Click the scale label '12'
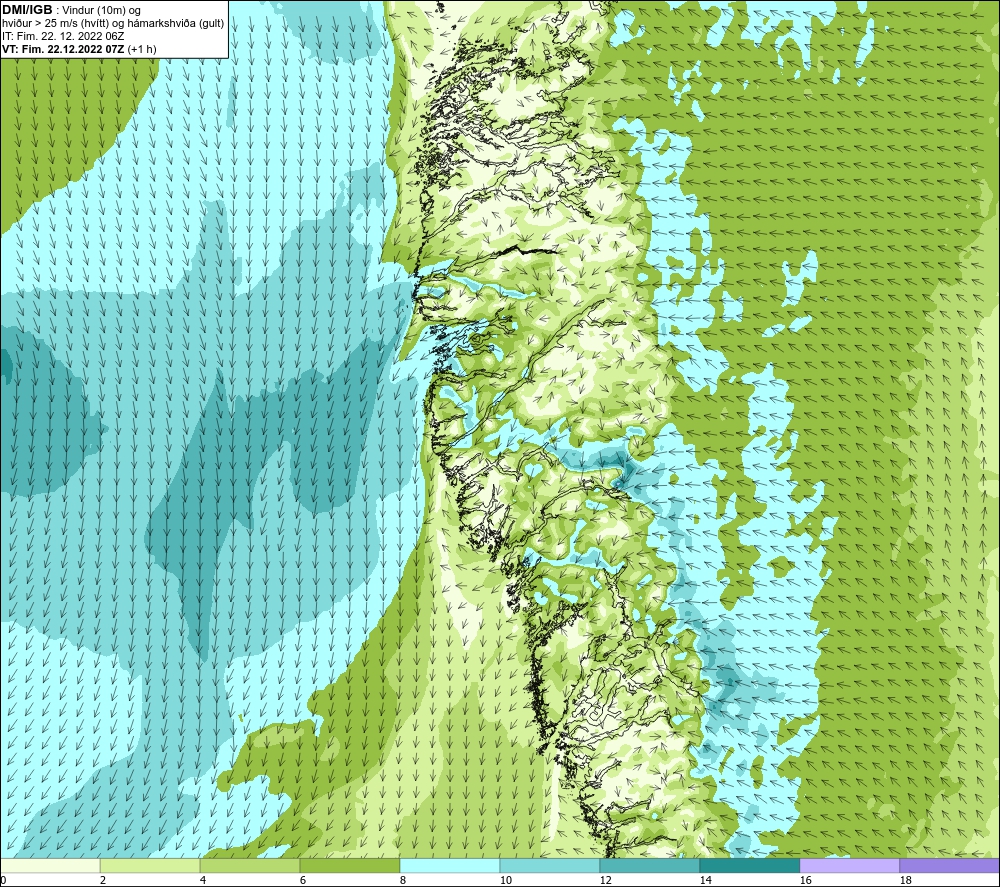Image resolution: width=1000 pixels, height=887 pixels. 605,880
